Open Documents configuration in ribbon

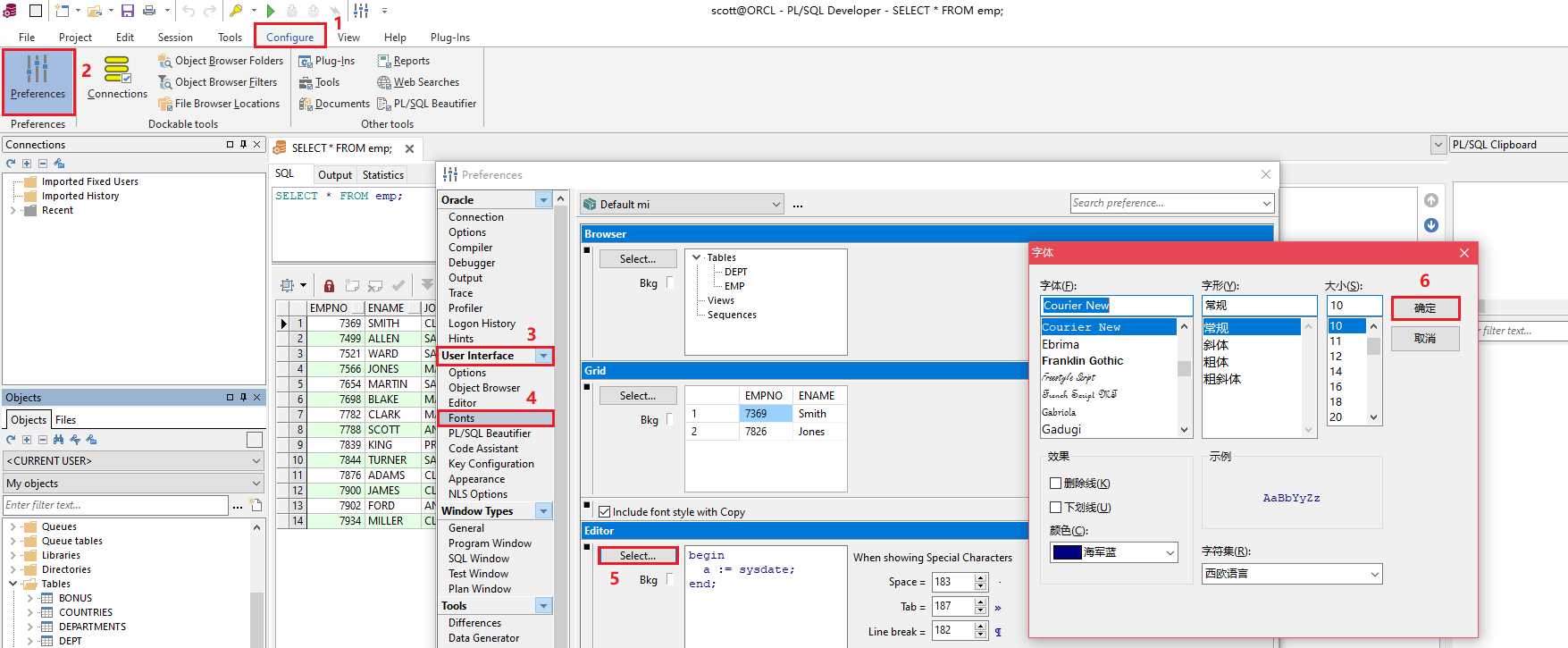pos(334,104)
